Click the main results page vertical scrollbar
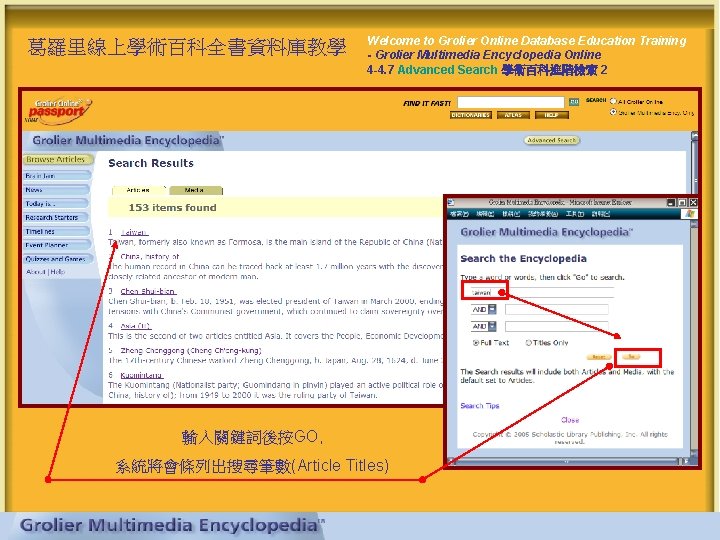This screenshot has height=540, width=720. click(694, 164)
